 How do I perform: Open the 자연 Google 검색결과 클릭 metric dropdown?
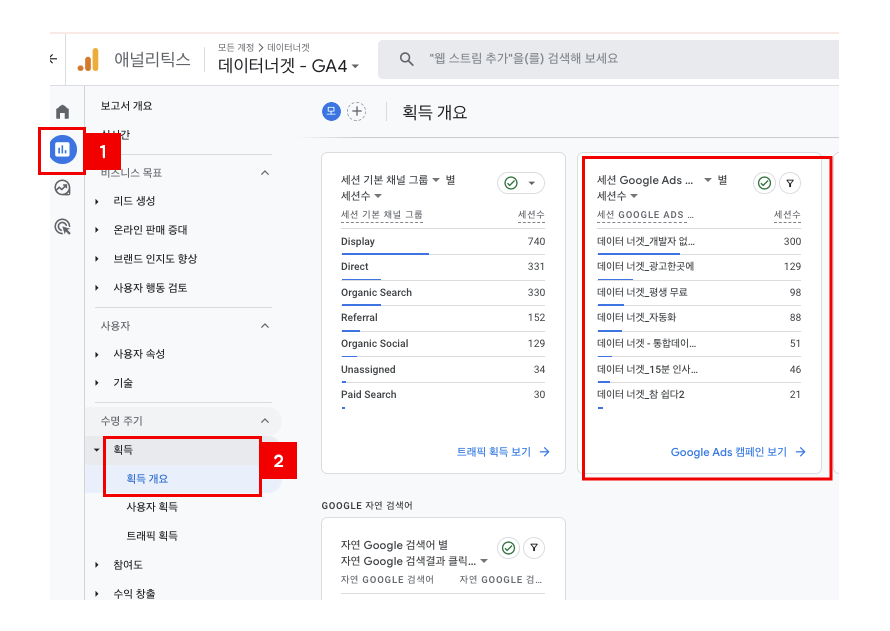coord(484,561)
